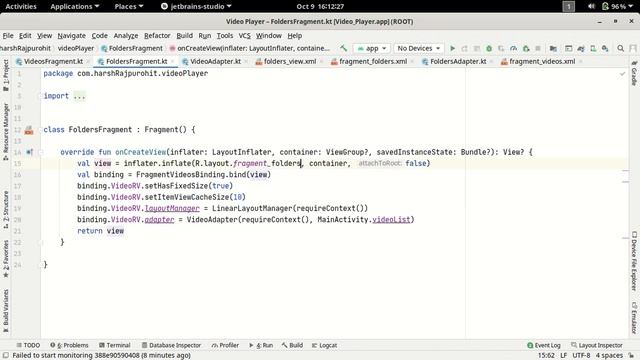Switch to the folders_view.xml tab

(x=289, y=61)
